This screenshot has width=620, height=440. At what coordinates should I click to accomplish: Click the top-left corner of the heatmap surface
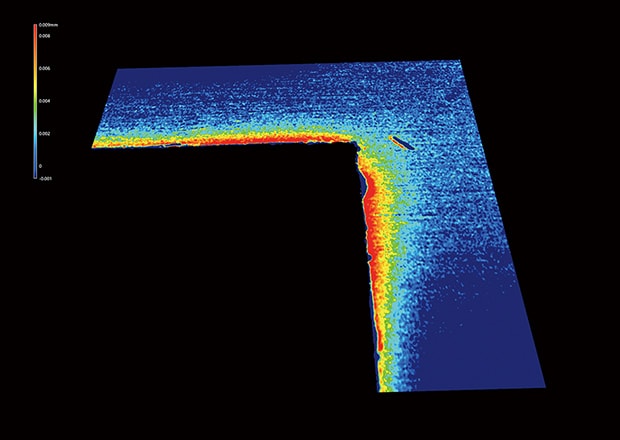point(119,70)
